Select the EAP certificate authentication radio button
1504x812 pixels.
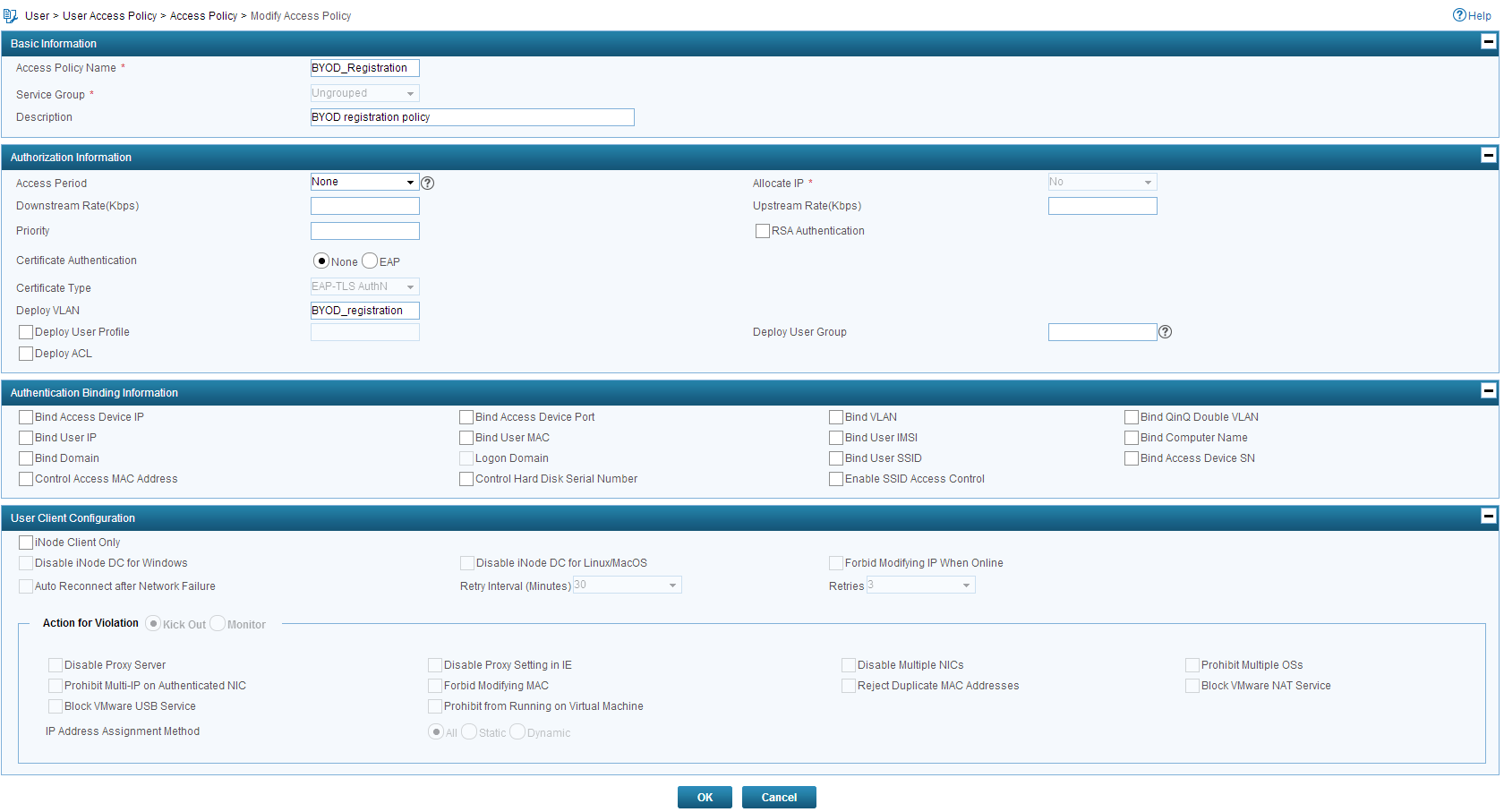click(x=369, y=261)
